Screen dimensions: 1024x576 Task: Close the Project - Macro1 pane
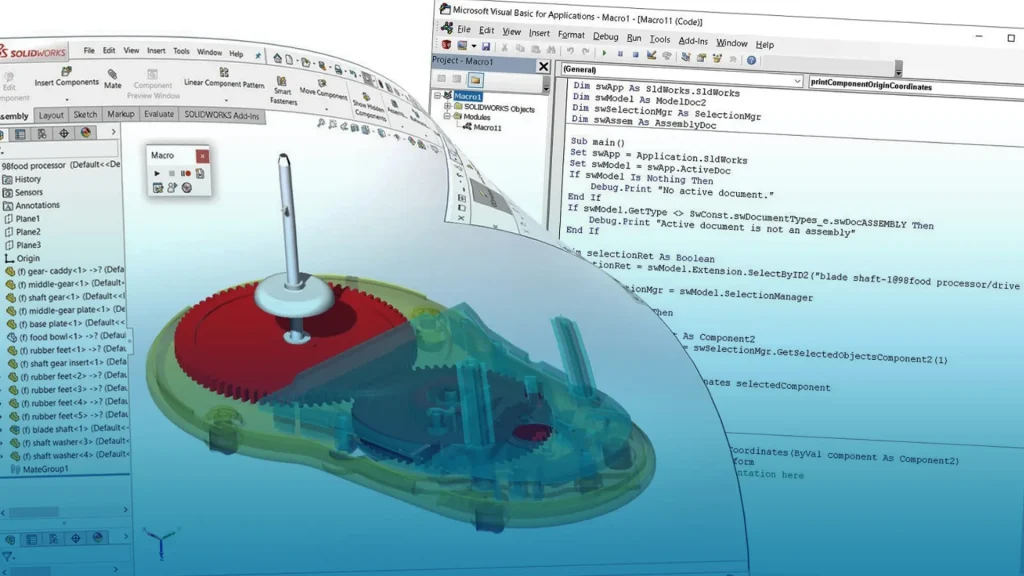coord(543,66)
